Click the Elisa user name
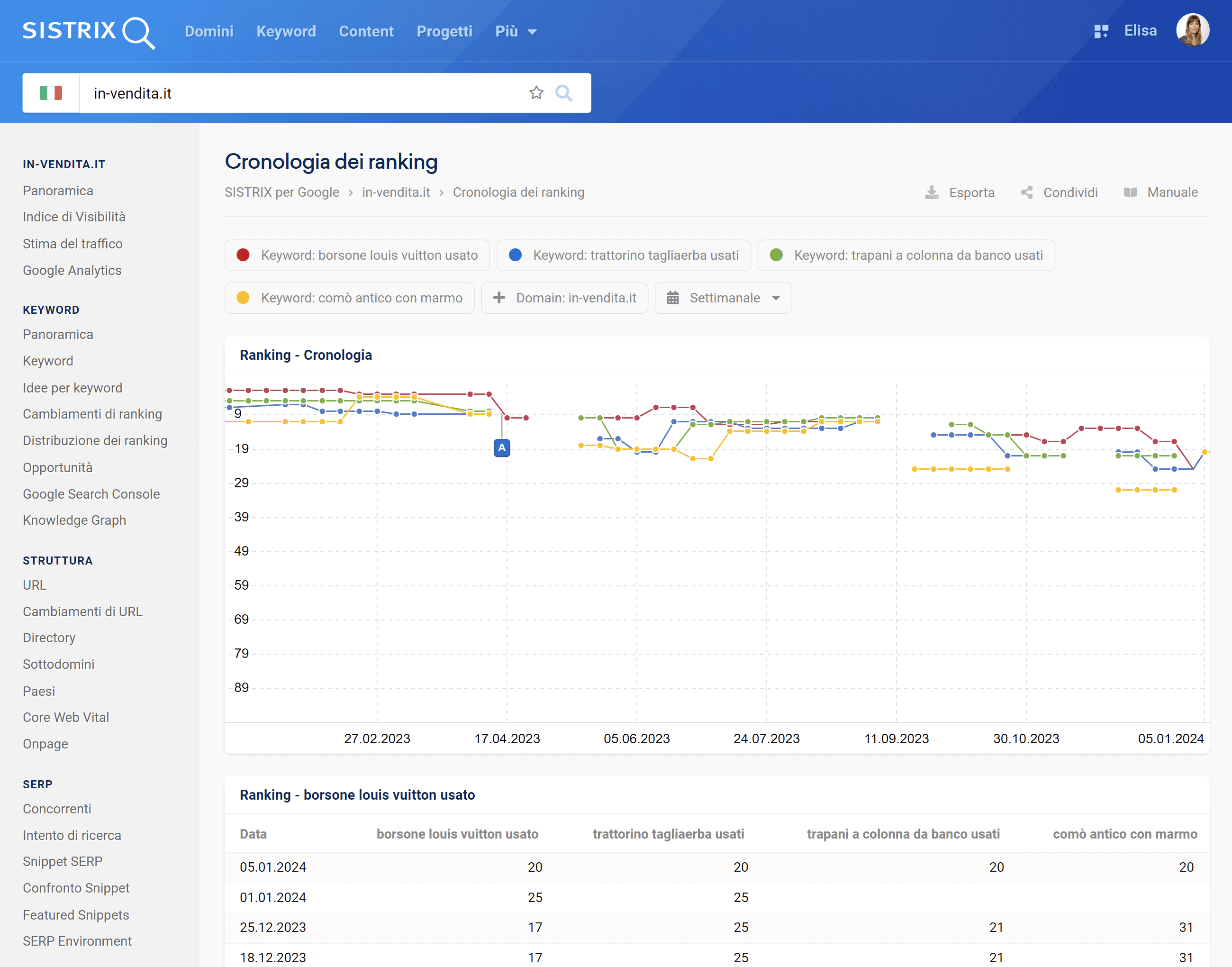 point(1141,30)
